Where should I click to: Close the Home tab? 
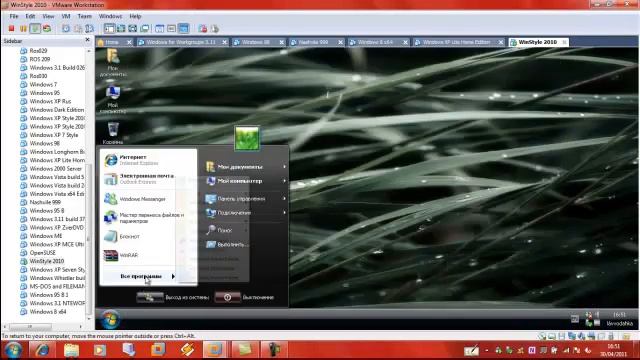[129, 42]
